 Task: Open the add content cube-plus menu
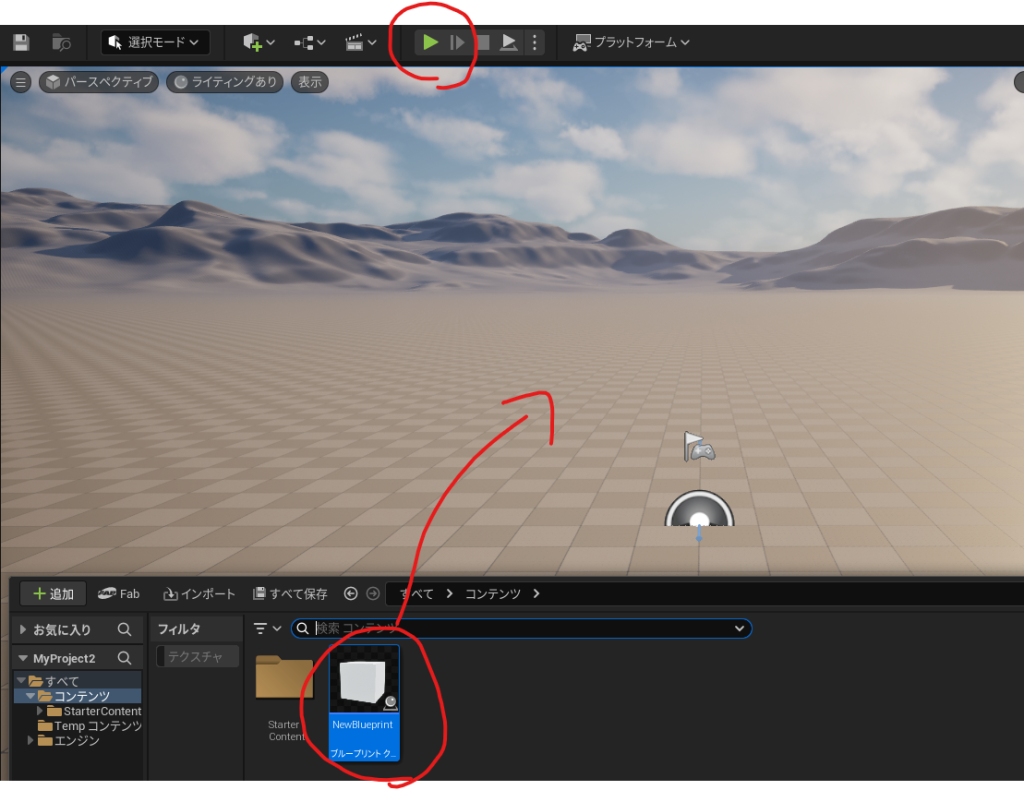point(258,42)
